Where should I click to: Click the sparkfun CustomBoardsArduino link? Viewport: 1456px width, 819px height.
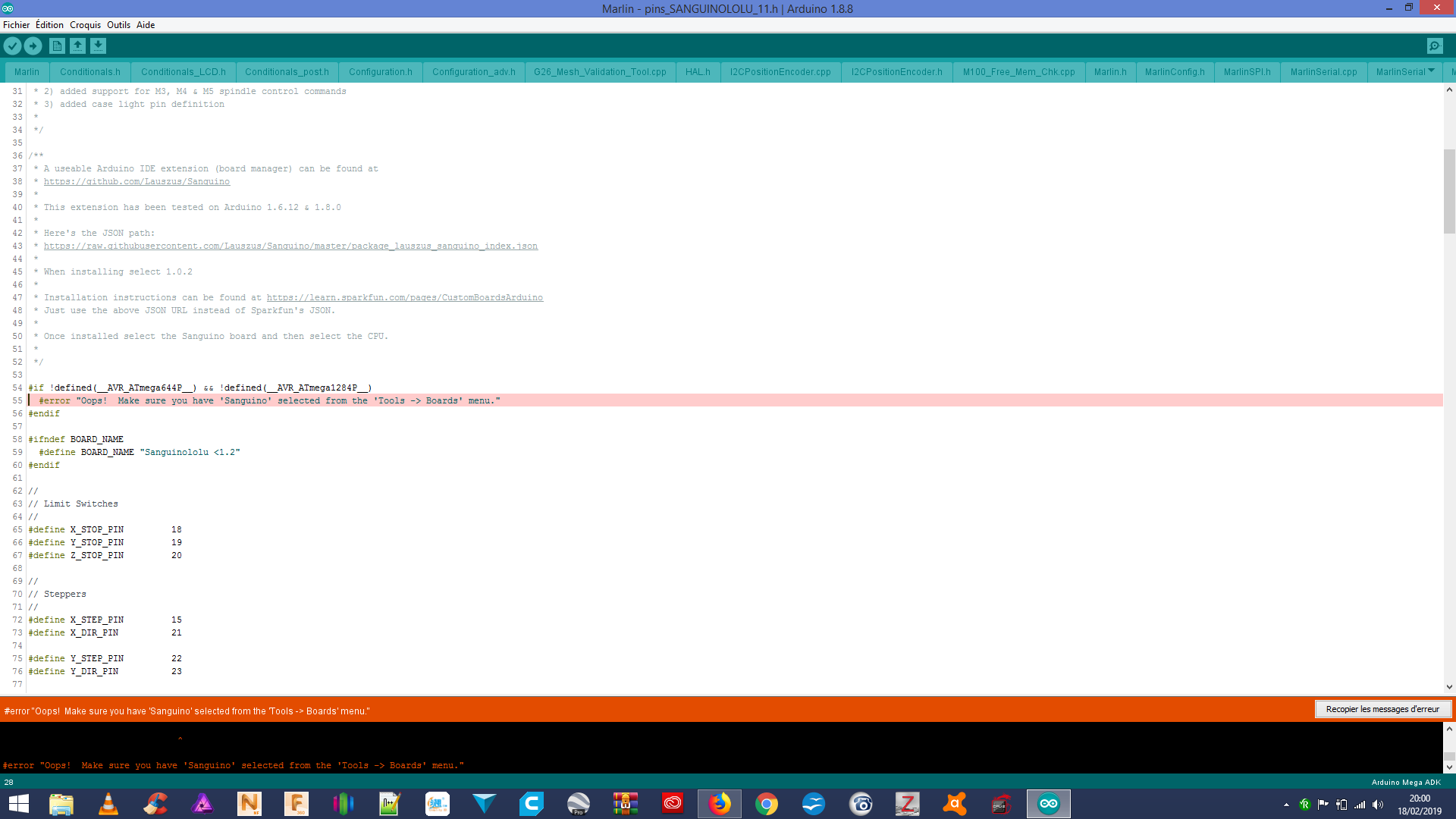[404, 298]
